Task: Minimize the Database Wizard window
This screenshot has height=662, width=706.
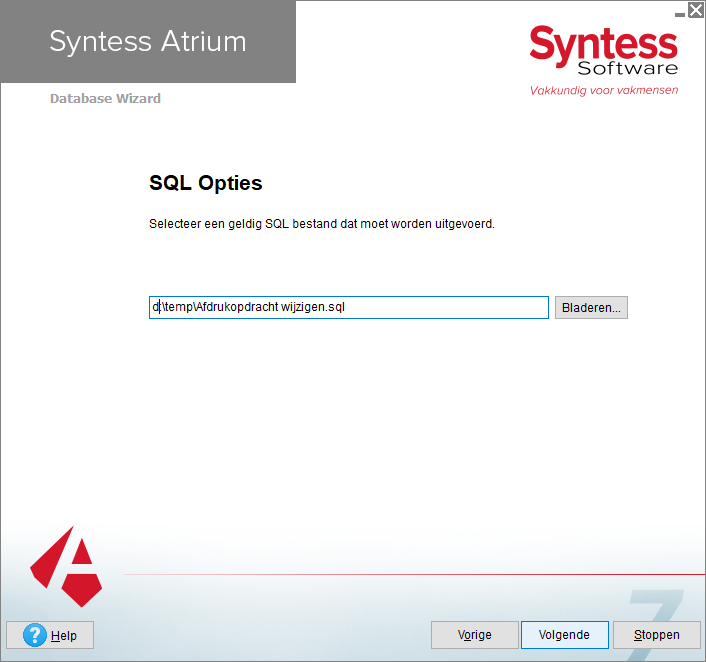Action: (x=680, y=14)
